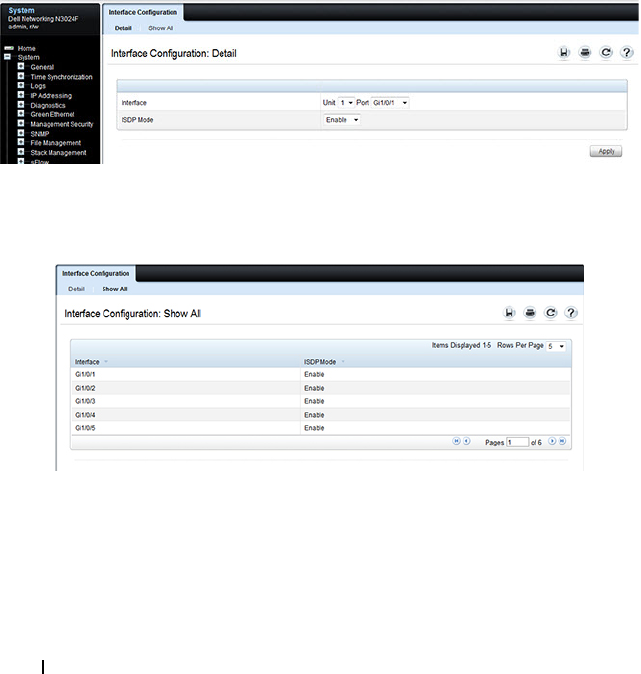Click the Gi1/0/2 table row

[x=321, y=388]
